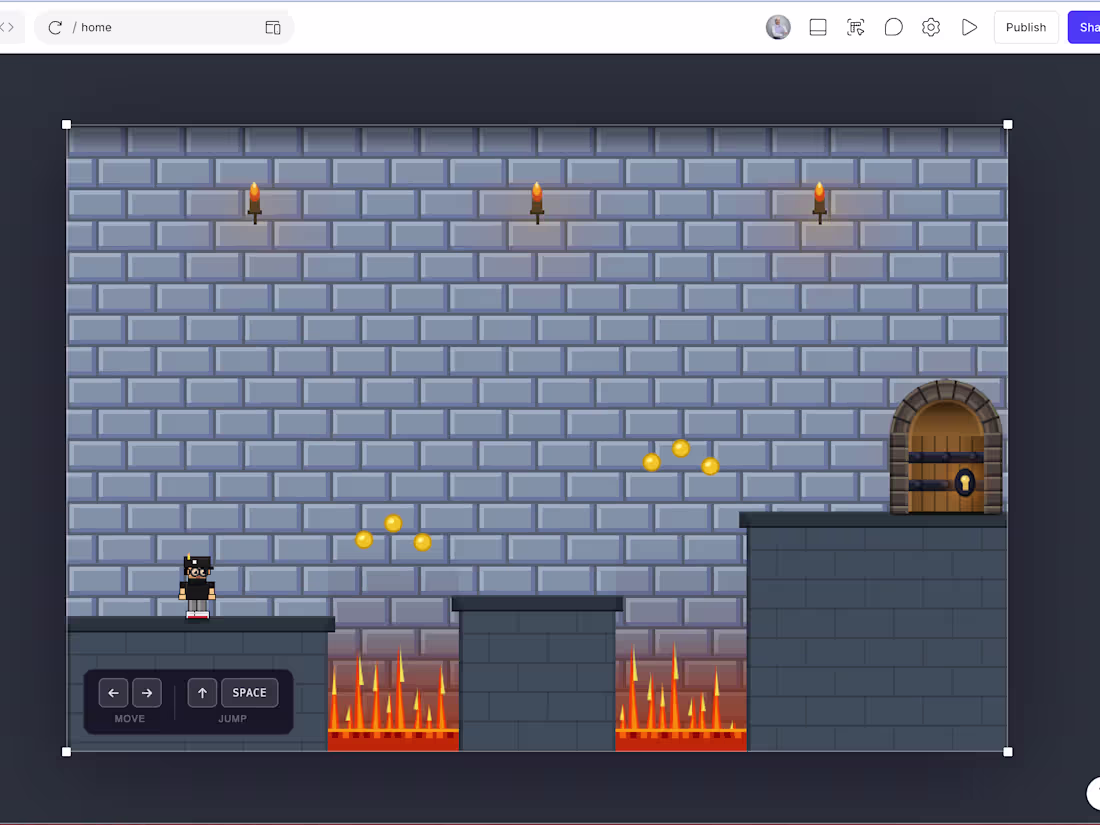Click the wooden arched exit door
The image size is (1100, 825).
click(x=946, y=448)
